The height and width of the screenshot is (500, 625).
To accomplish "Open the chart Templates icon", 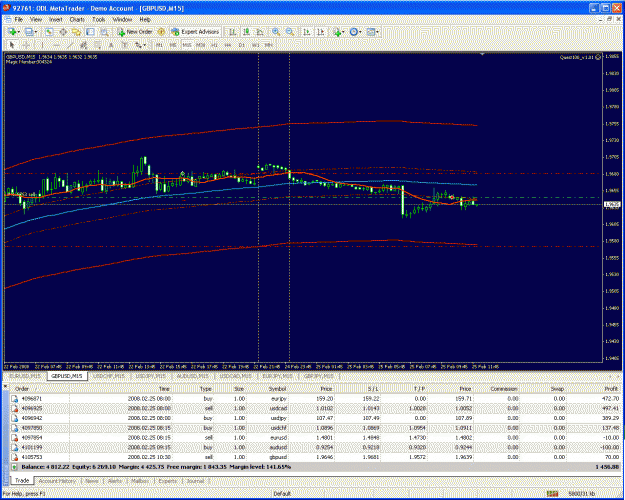I will coord(371,32).
